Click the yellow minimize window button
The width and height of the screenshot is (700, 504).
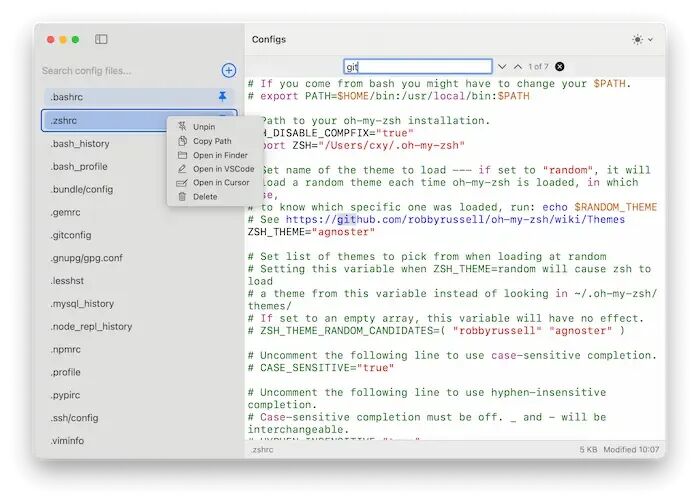tap(63, 40)
